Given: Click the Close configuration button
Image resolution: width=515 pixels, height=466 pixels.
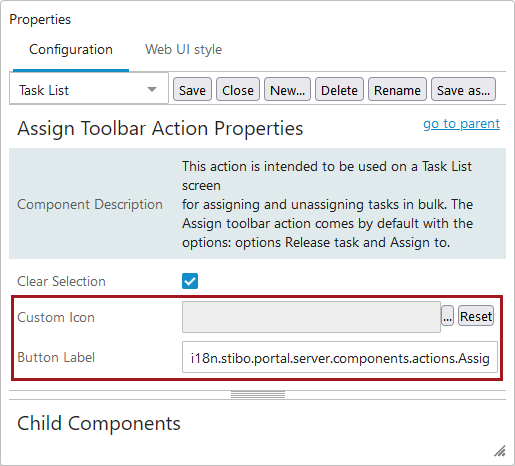Looking at the screenshot, I should 238,89.
